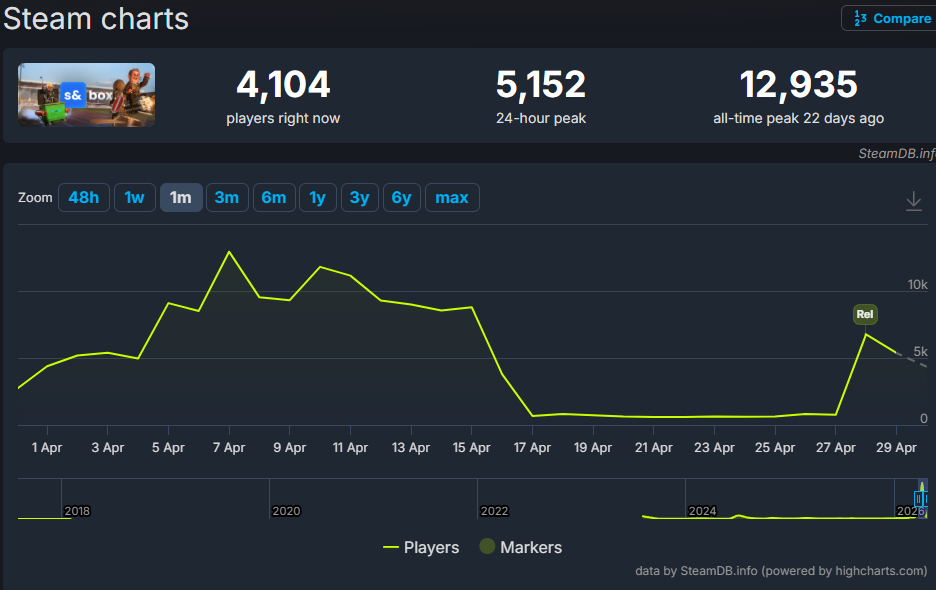The image size is (936, 590).
Task: Click the 12,935 all-time peak figure
Action: (799, 84)
